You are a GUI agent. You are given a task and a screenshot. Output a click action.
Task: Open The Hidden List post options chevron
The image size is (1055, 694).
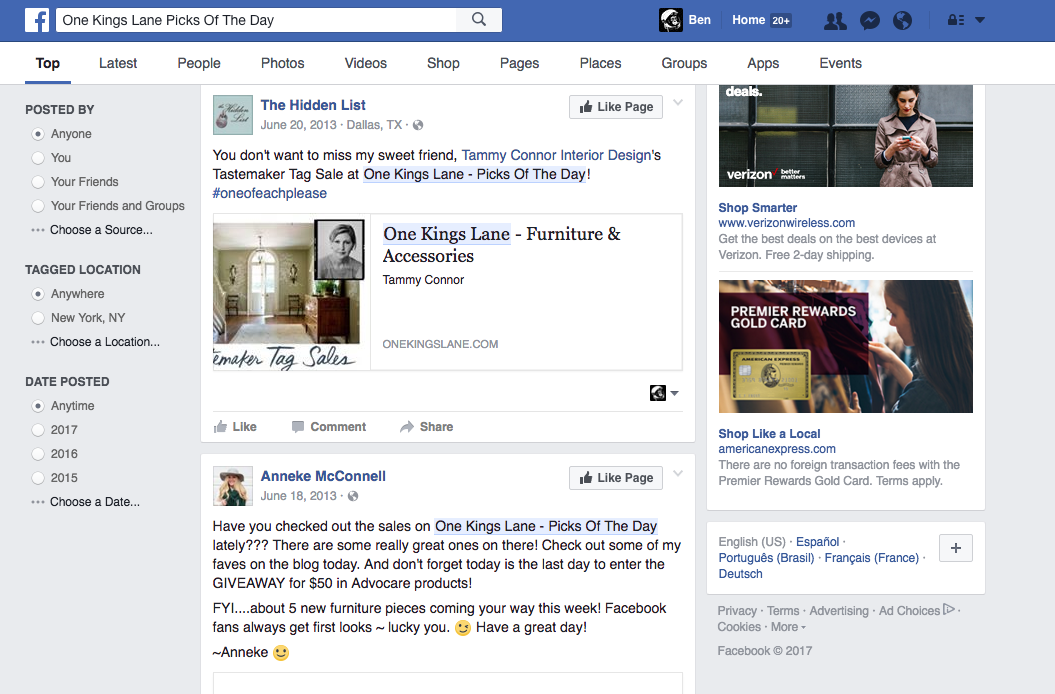pos(678,103)
